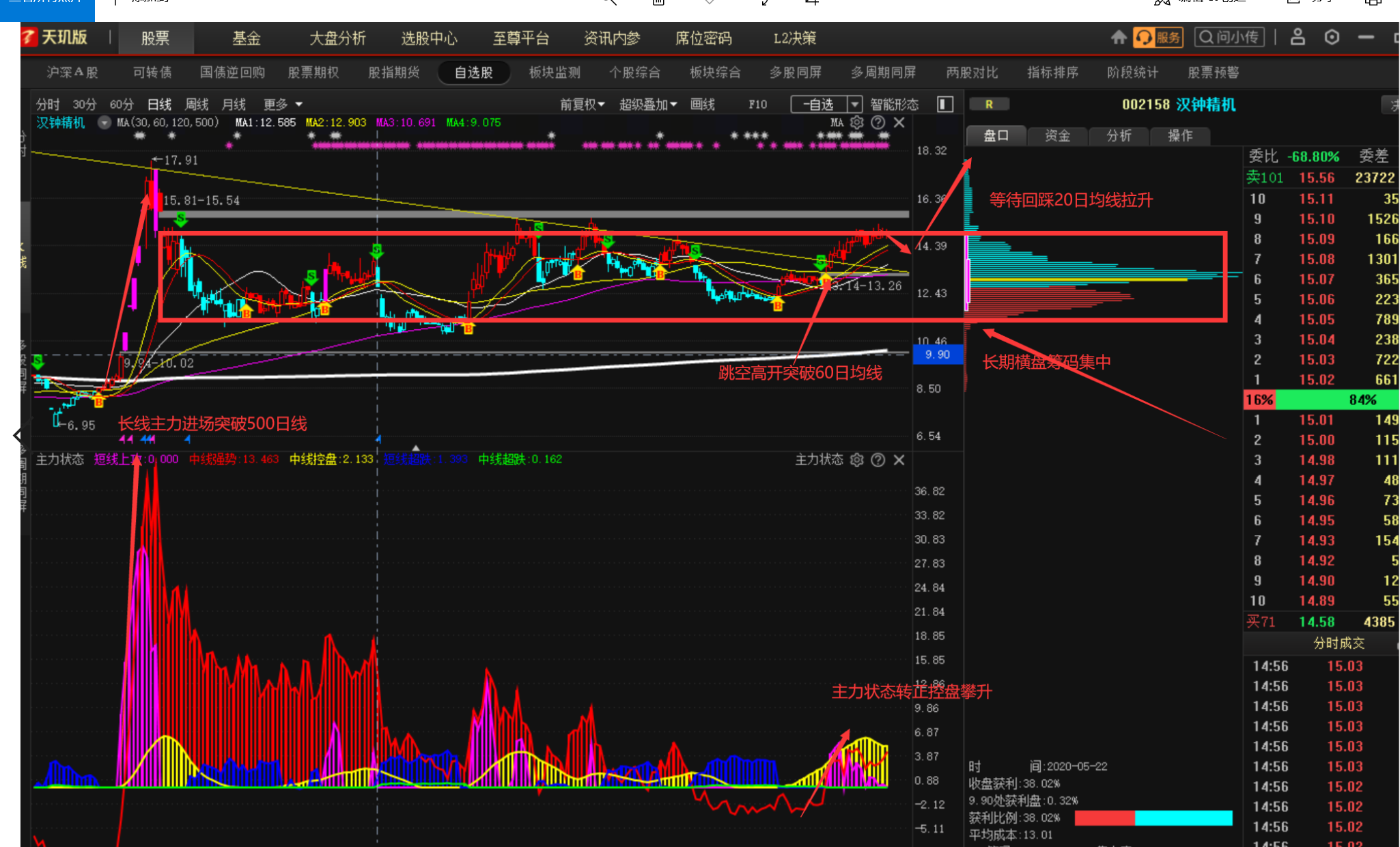Open the 基金 main menu

click(247, 38)
